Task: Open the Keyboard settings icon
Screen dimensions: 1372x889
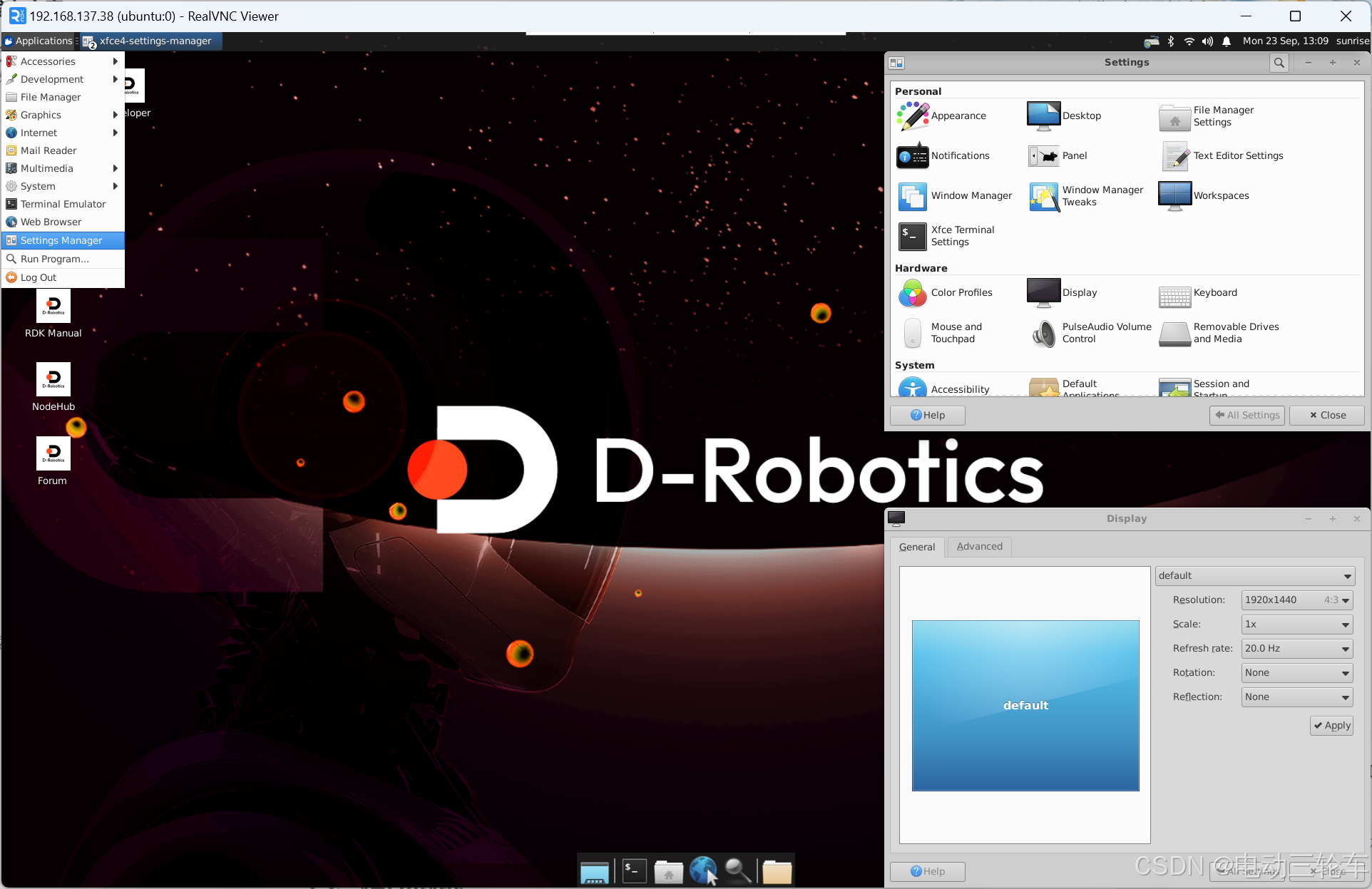Action: pos(1175,293)
